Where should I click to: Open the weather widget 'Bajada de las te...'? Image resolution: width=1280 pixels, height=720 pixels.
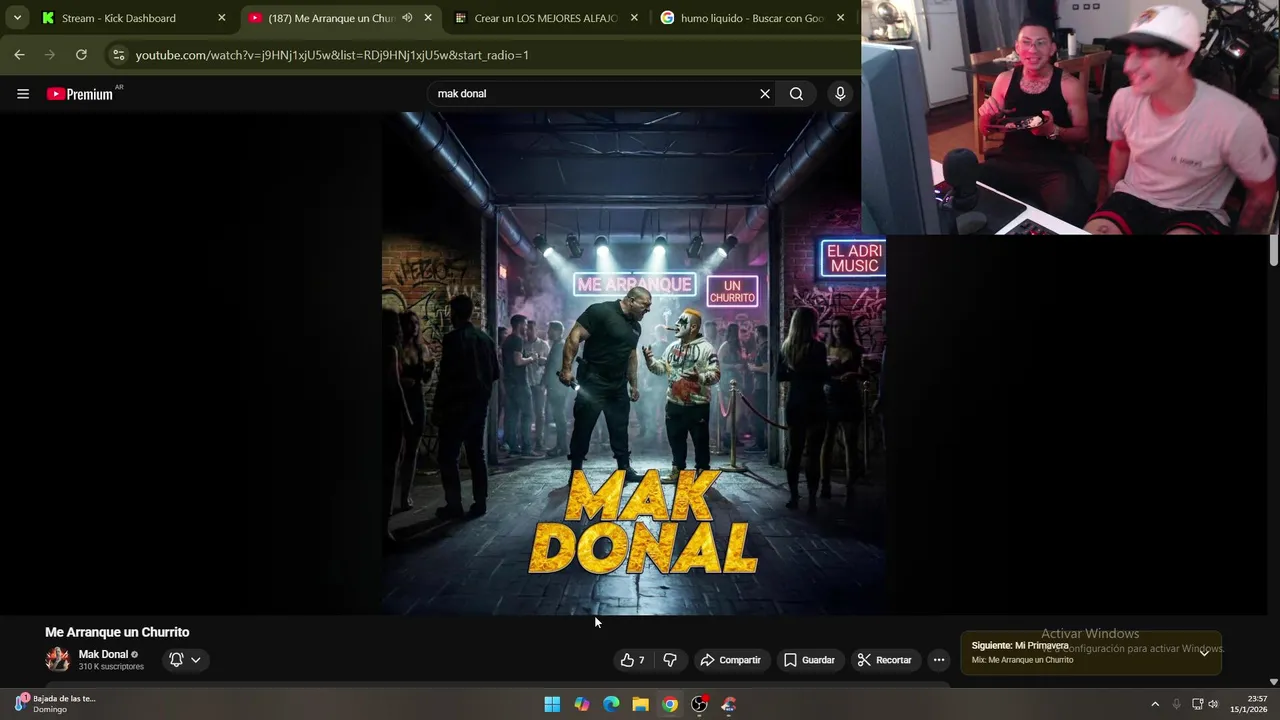(x=55, y=704)
